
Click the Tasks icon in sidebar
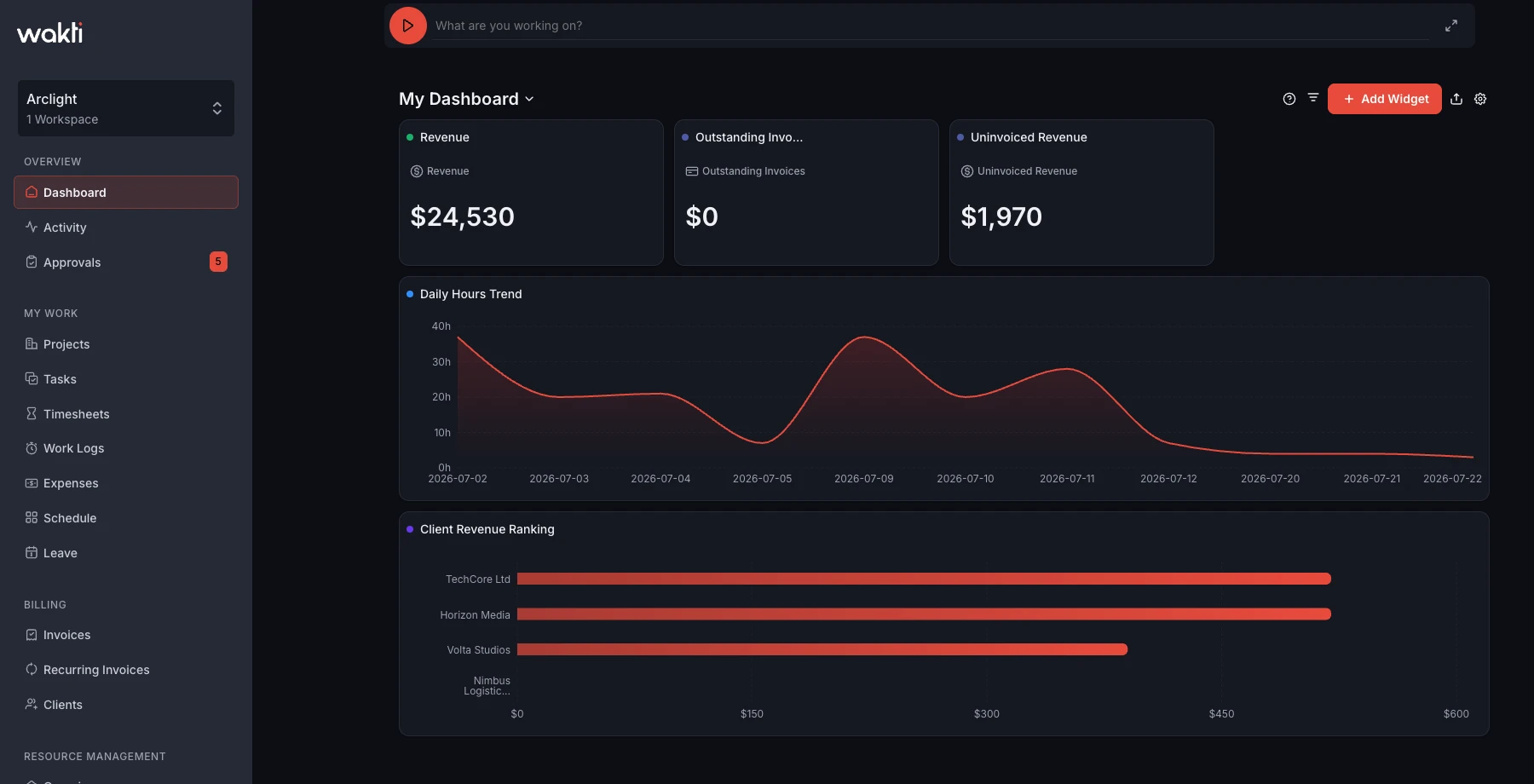tap(32, 378)
